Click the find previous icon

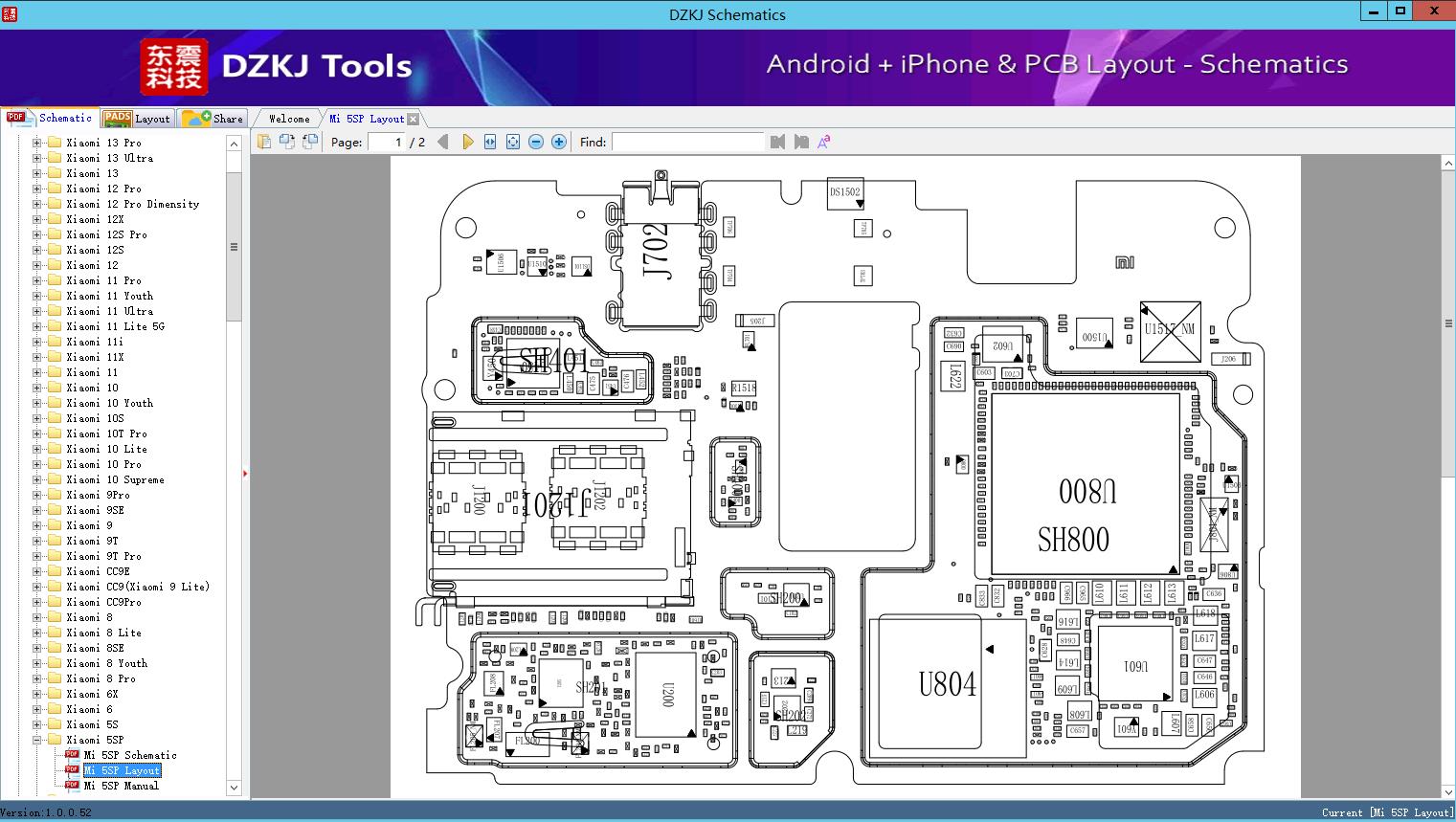point(777,142)
